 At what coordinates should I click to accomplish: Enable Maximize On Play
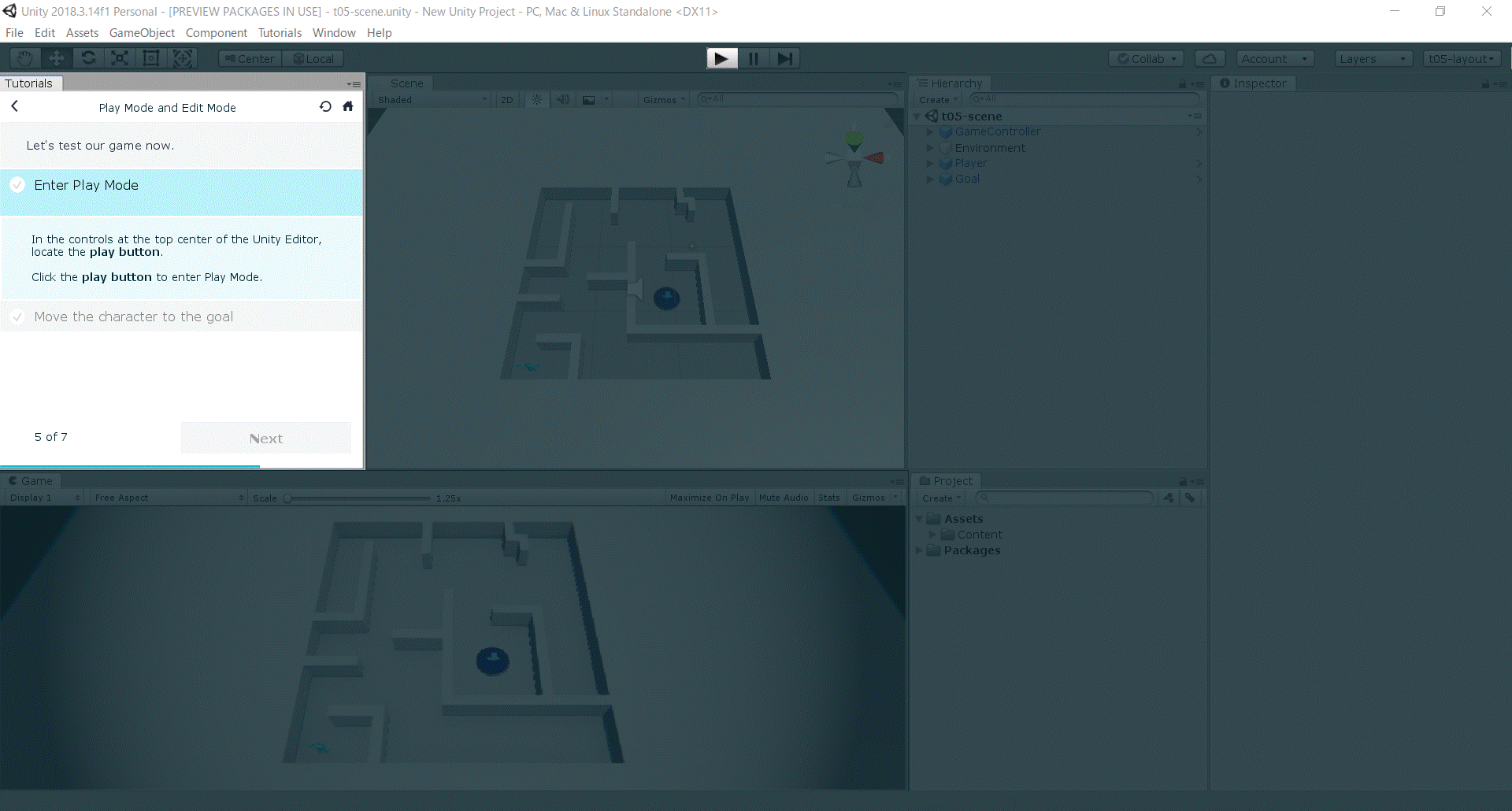click(710, 498)
